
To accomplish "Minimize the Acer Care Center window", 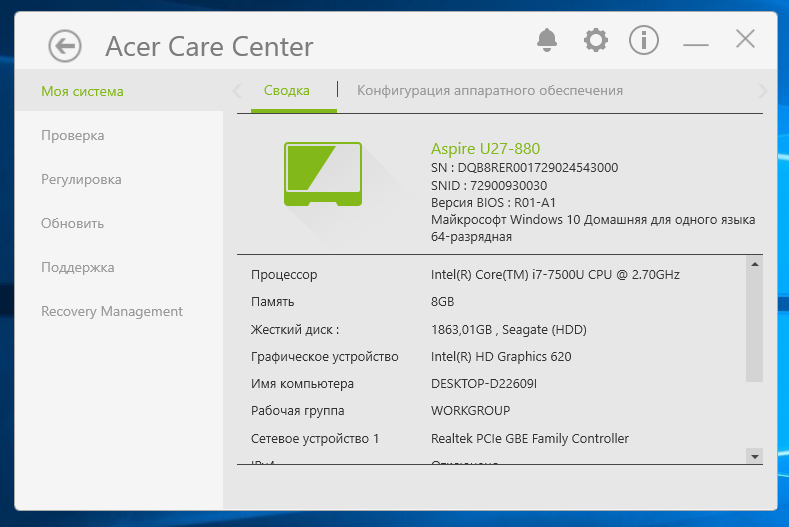I will (x=696, y=45).
